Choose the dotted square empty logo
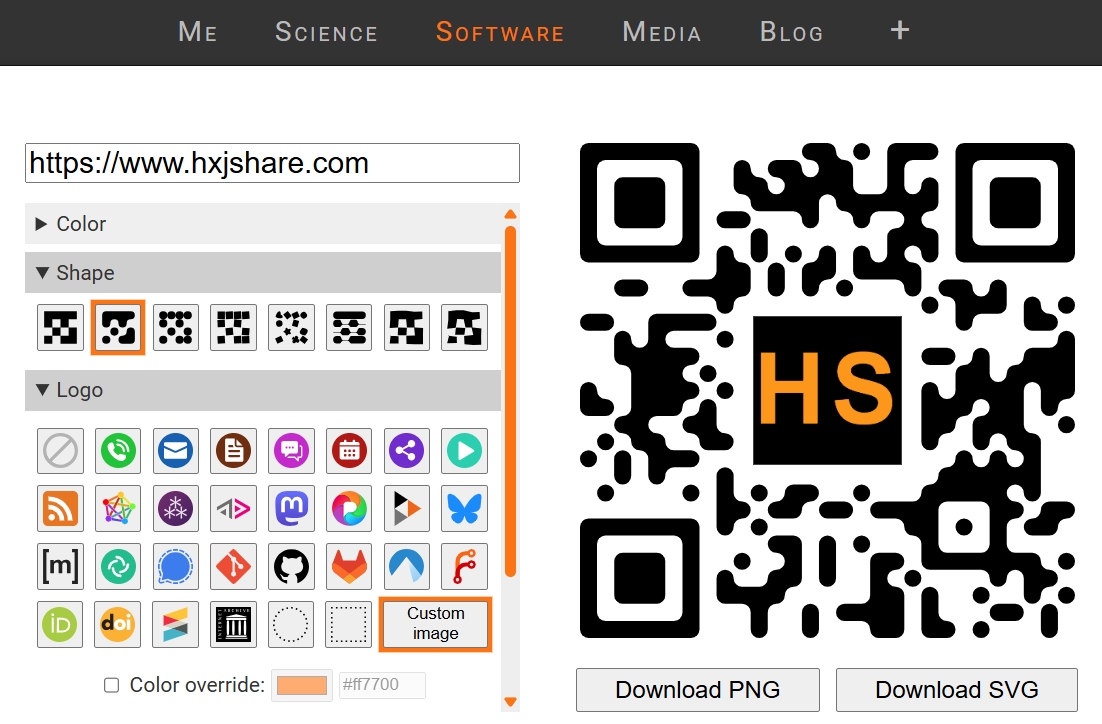The image size is (1102, 724). pyautogui.click(x=349, y=624)
